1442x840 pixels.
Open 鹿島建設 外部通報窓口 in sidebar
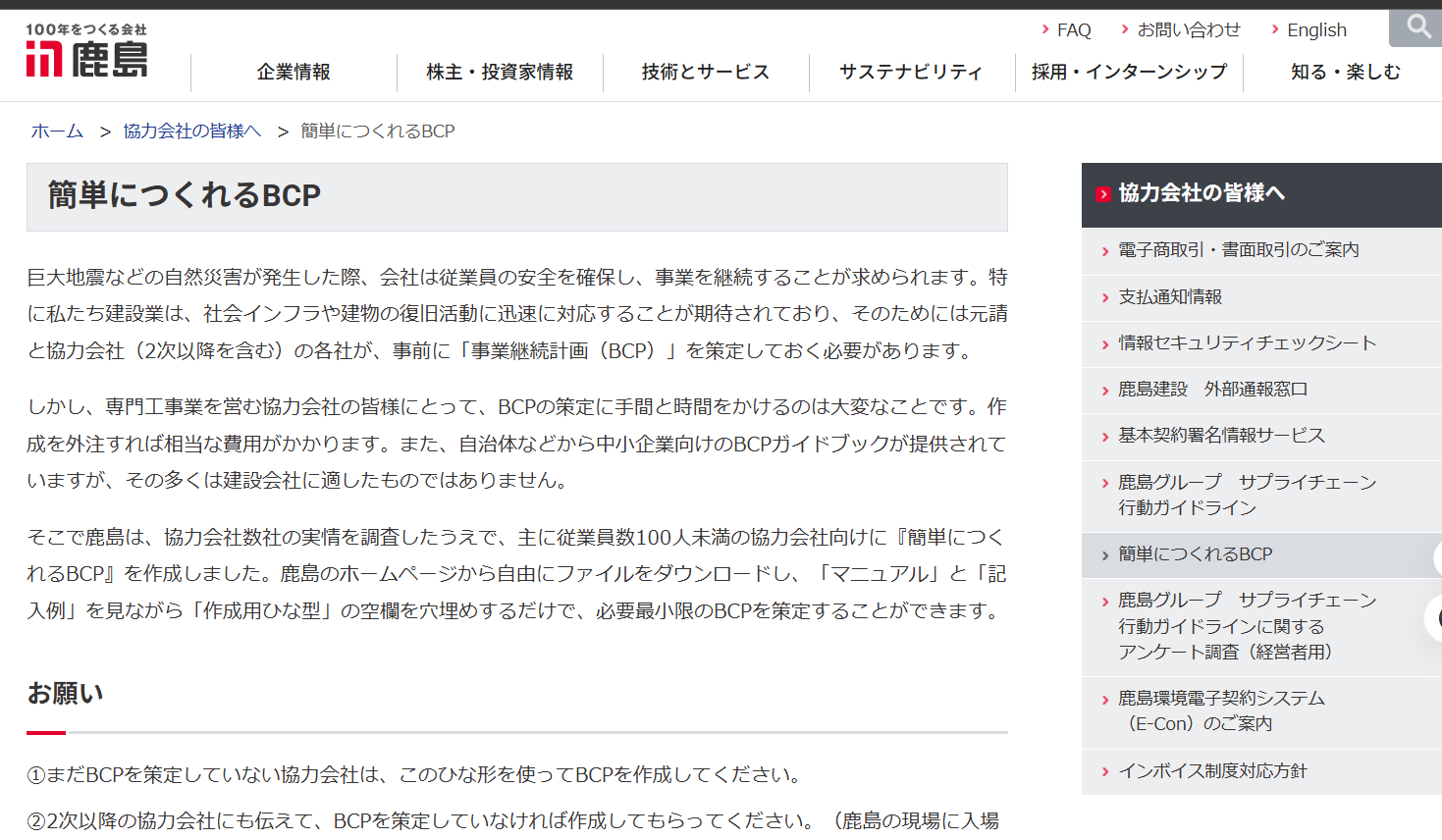click(x=1261, y=390)
